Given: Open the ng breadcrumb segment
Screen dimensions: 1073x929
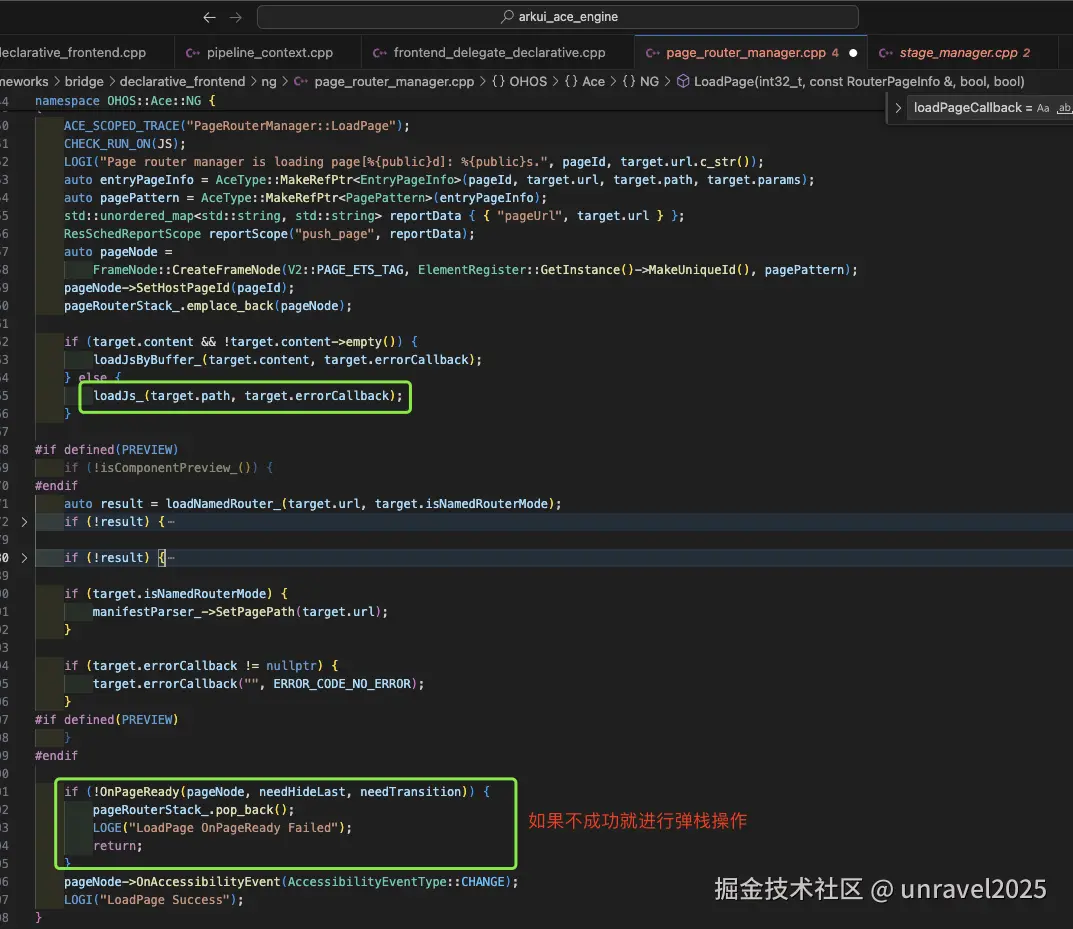Looking at the screenshot, I should click(x=269, y=81).
